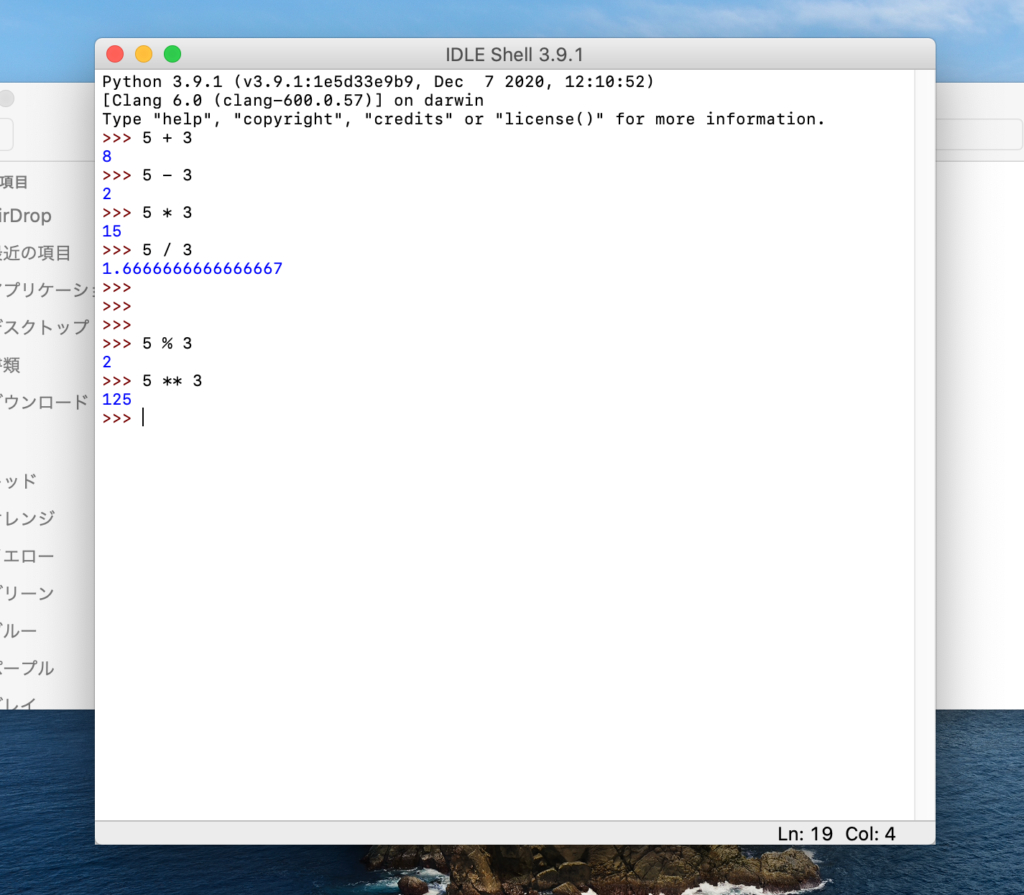
Task: Click the IDLE Shell 3.9.1 title bar
Action: pos(514,54)
